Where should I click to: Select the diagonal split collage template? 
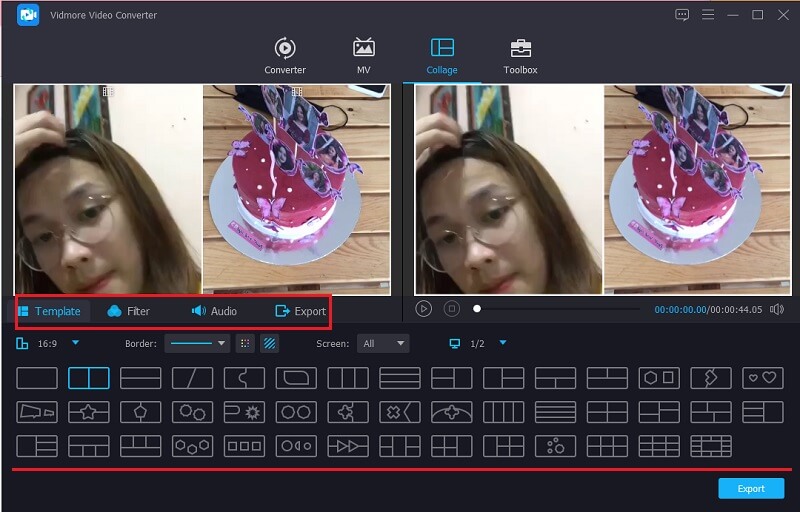(x=192, y=378)
